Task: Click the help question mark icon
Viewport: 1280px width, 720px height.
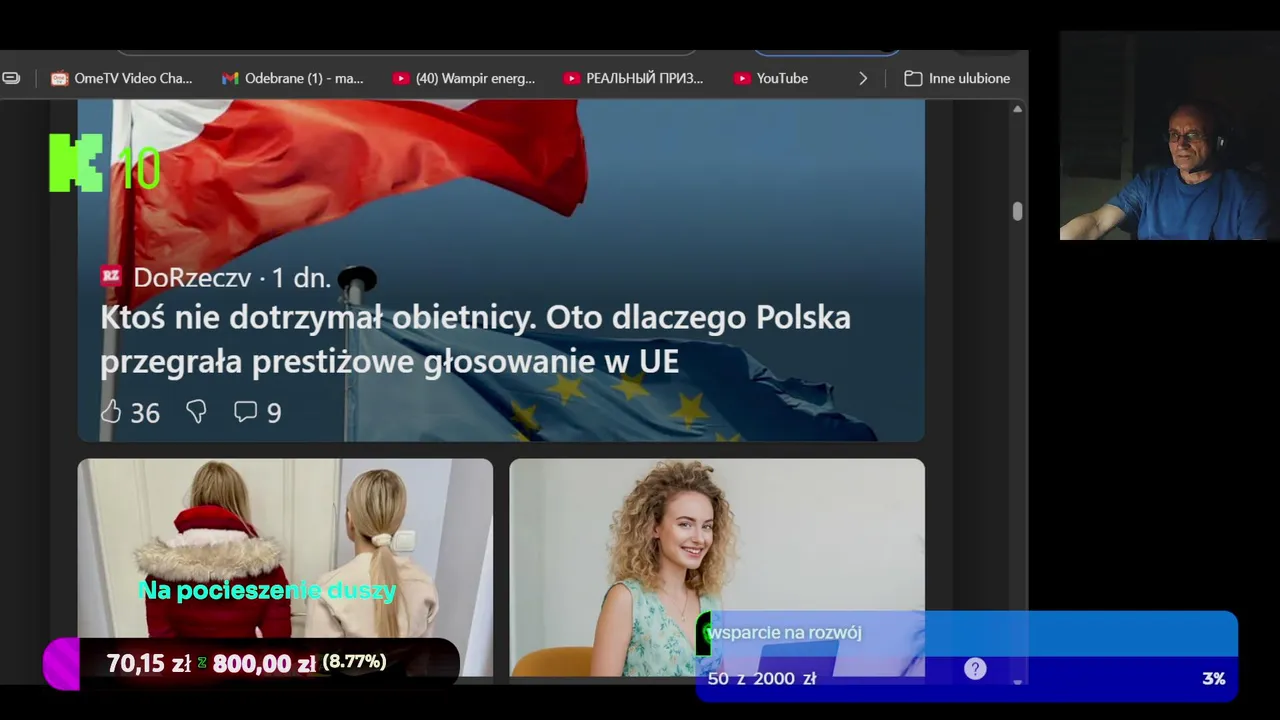Action: pyautogui.click(x=975, y=669)
